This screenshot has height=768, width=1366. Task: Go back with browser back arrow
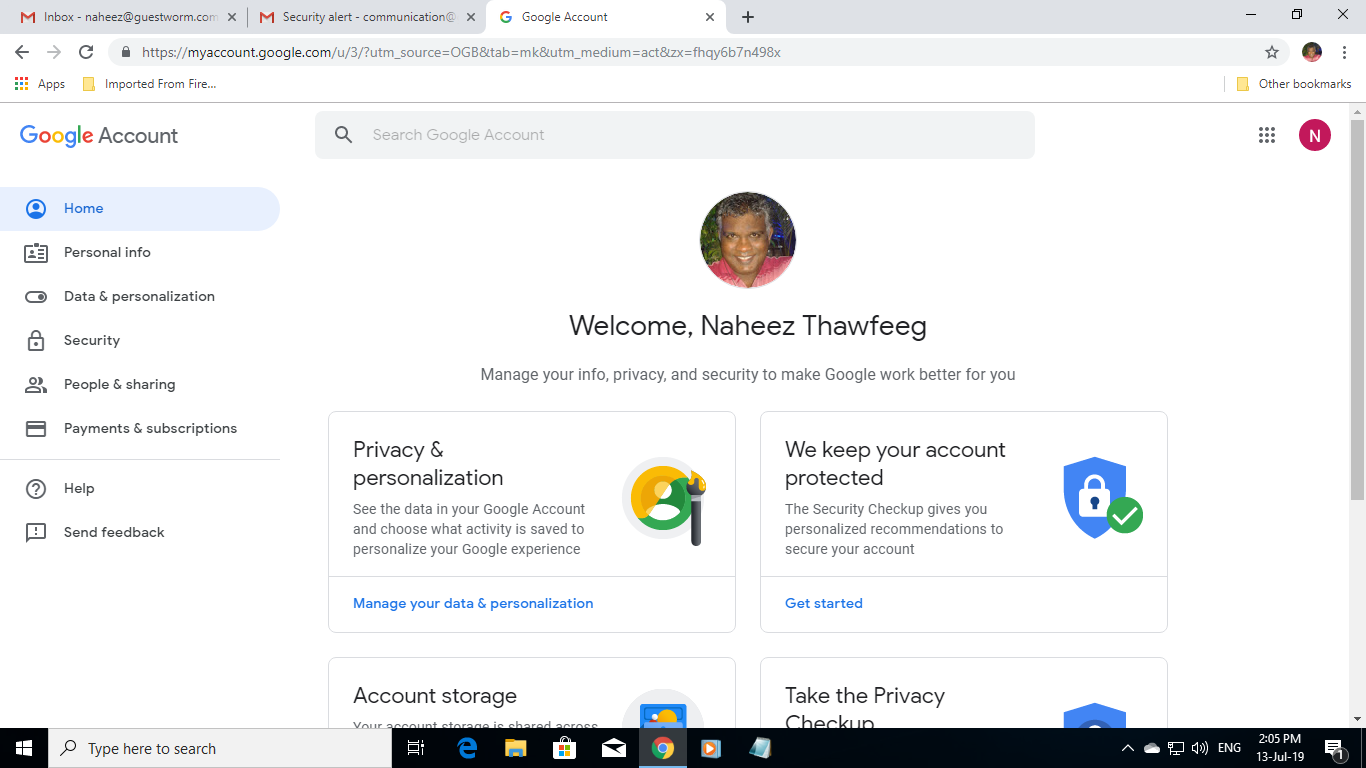pos(22,52)
